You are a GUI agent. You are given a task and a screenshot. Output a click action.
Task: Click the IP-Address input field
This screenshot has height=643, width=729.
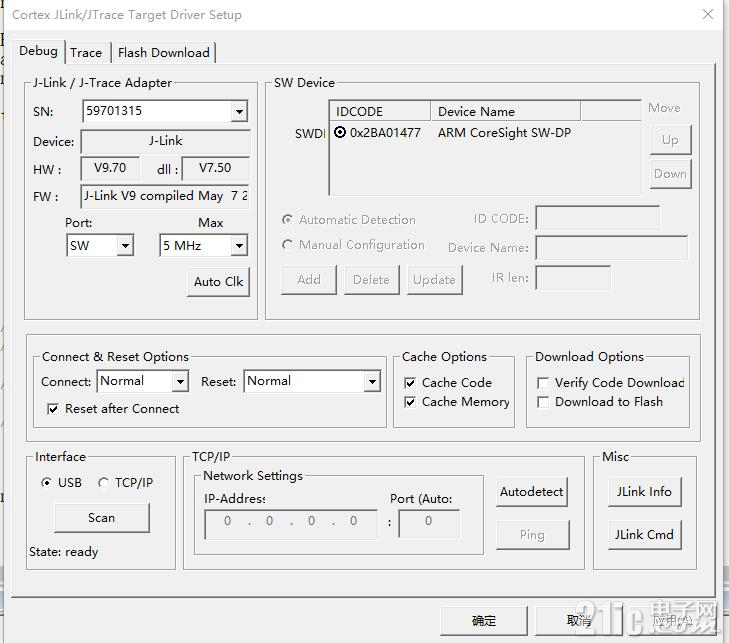(x=291, y=524)
